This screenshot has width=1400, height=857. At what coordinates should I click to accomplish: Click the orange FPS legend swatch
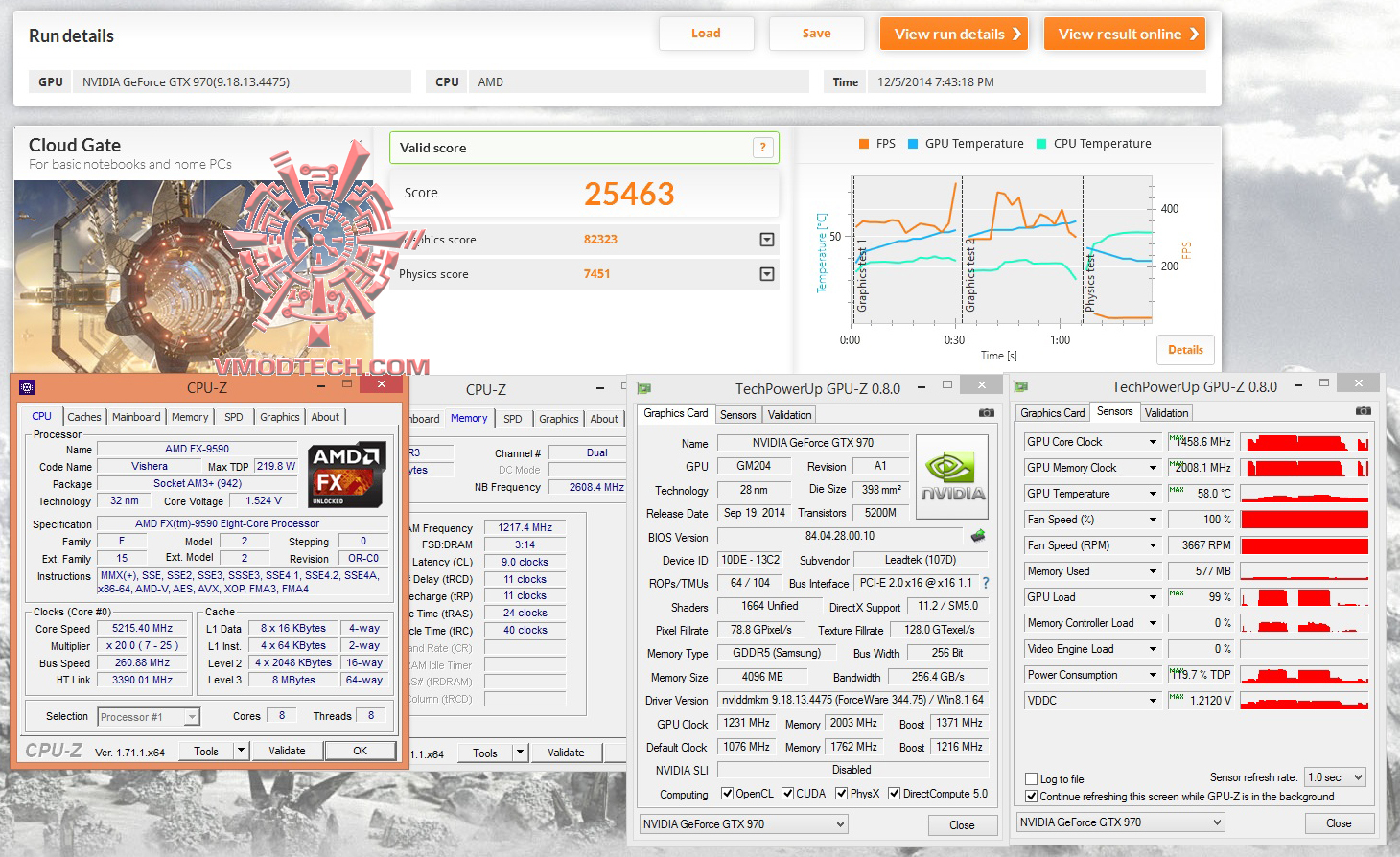pos(865,144)
